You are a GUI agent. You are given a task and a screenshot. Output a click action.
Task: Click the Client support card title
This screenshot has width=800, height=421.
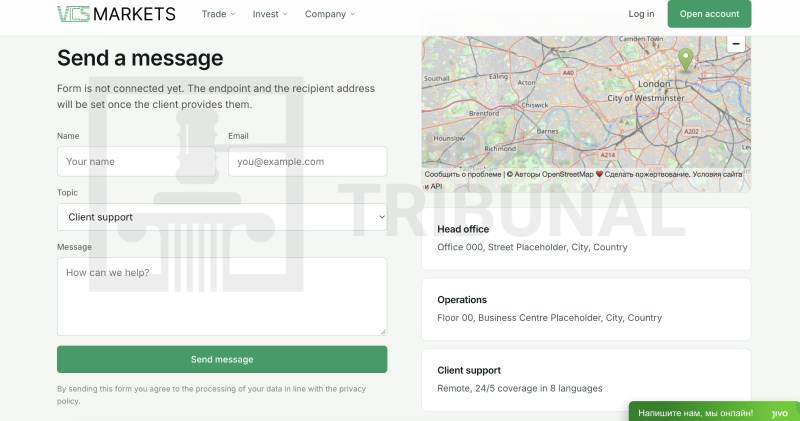pyautogui.click(x=469, y=370)
